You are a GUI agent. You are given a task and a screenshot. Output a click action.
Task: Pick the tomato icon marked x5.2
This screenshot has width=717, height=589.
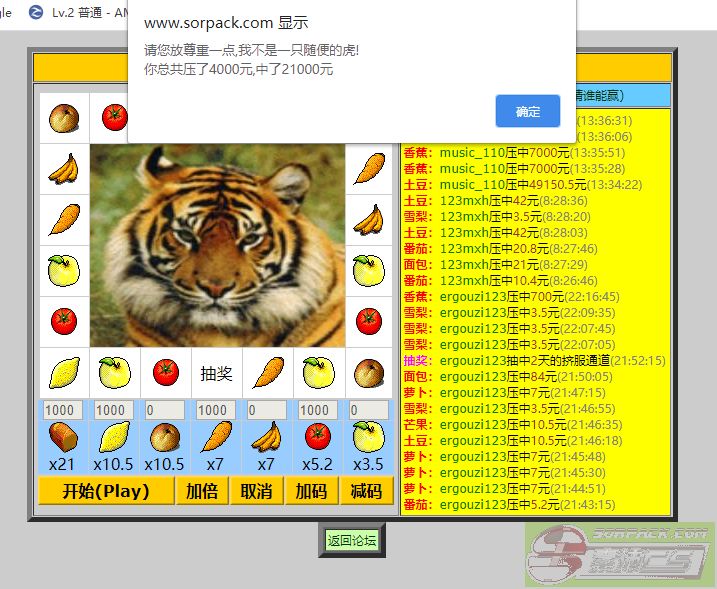pyautogui.click(x=317, y=437)
